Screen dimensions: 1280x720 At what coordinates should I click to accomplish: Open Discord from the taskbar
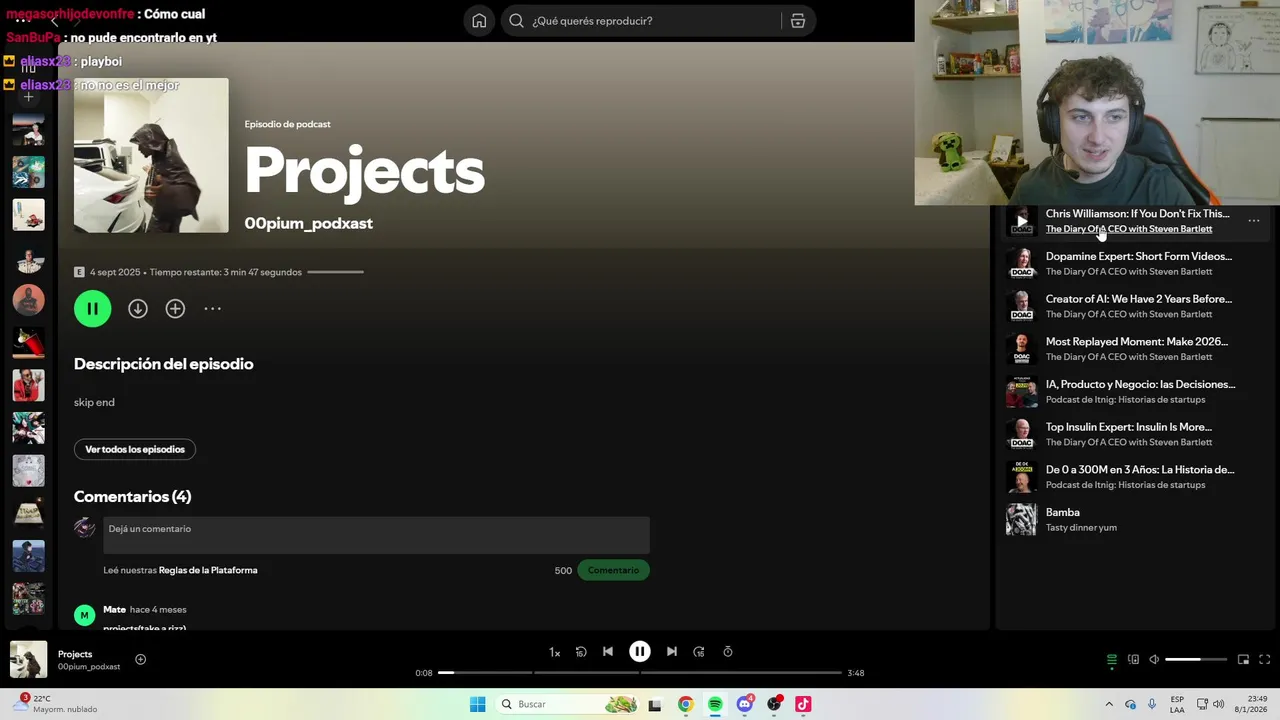[744, 705]
